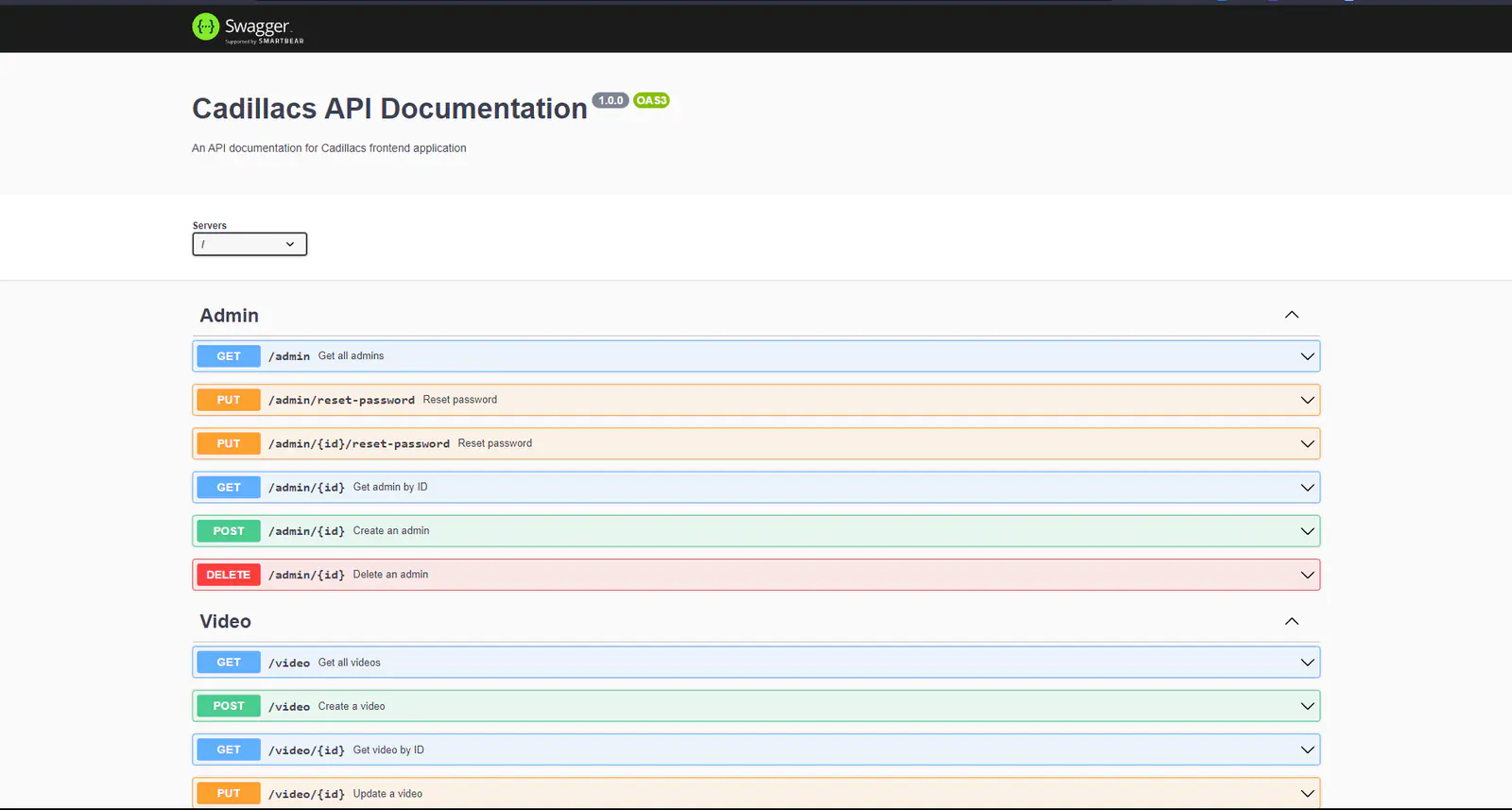Expand Get admin by ID row chevron

[1307, 488]
